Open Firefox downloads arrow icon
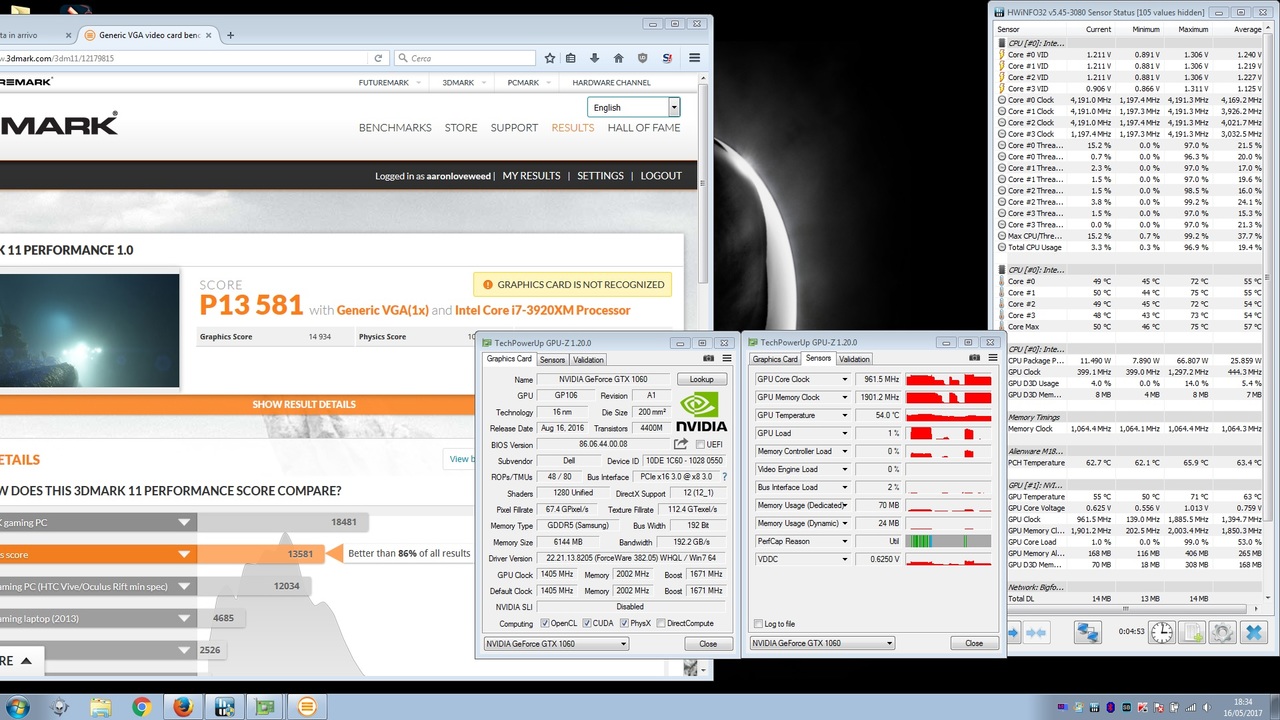This screenshot has width=1280, height=720. [x=595, y=58]
